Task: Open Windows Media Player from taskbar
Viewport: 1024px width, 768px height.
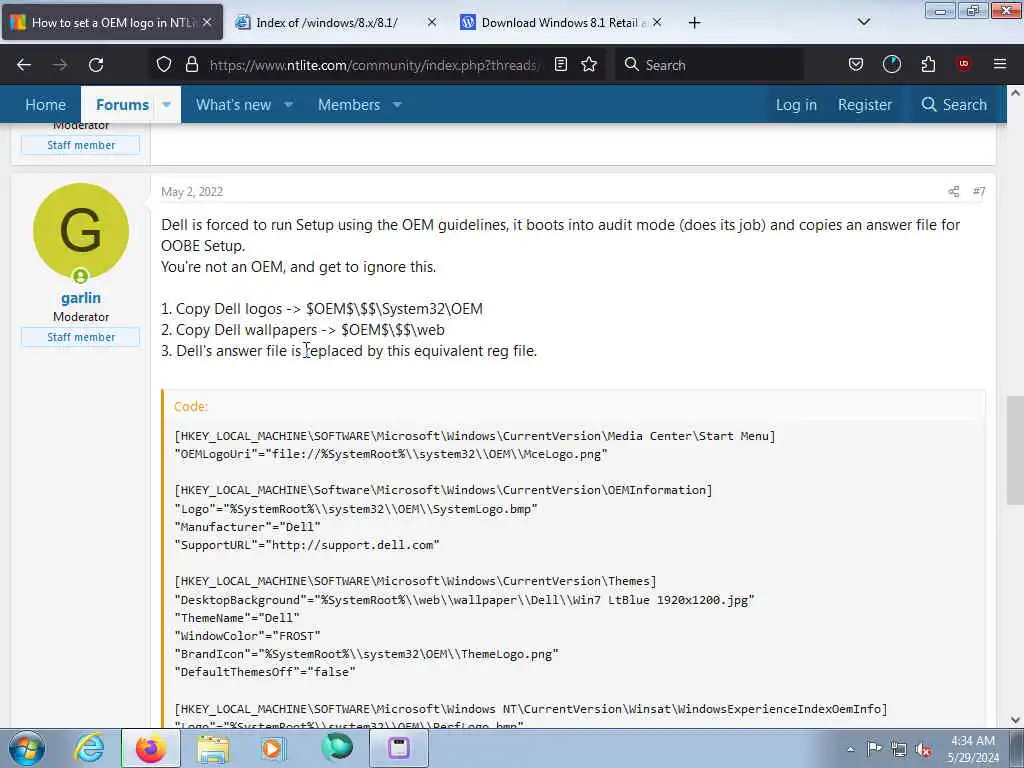Action: (x=273, y=748)
